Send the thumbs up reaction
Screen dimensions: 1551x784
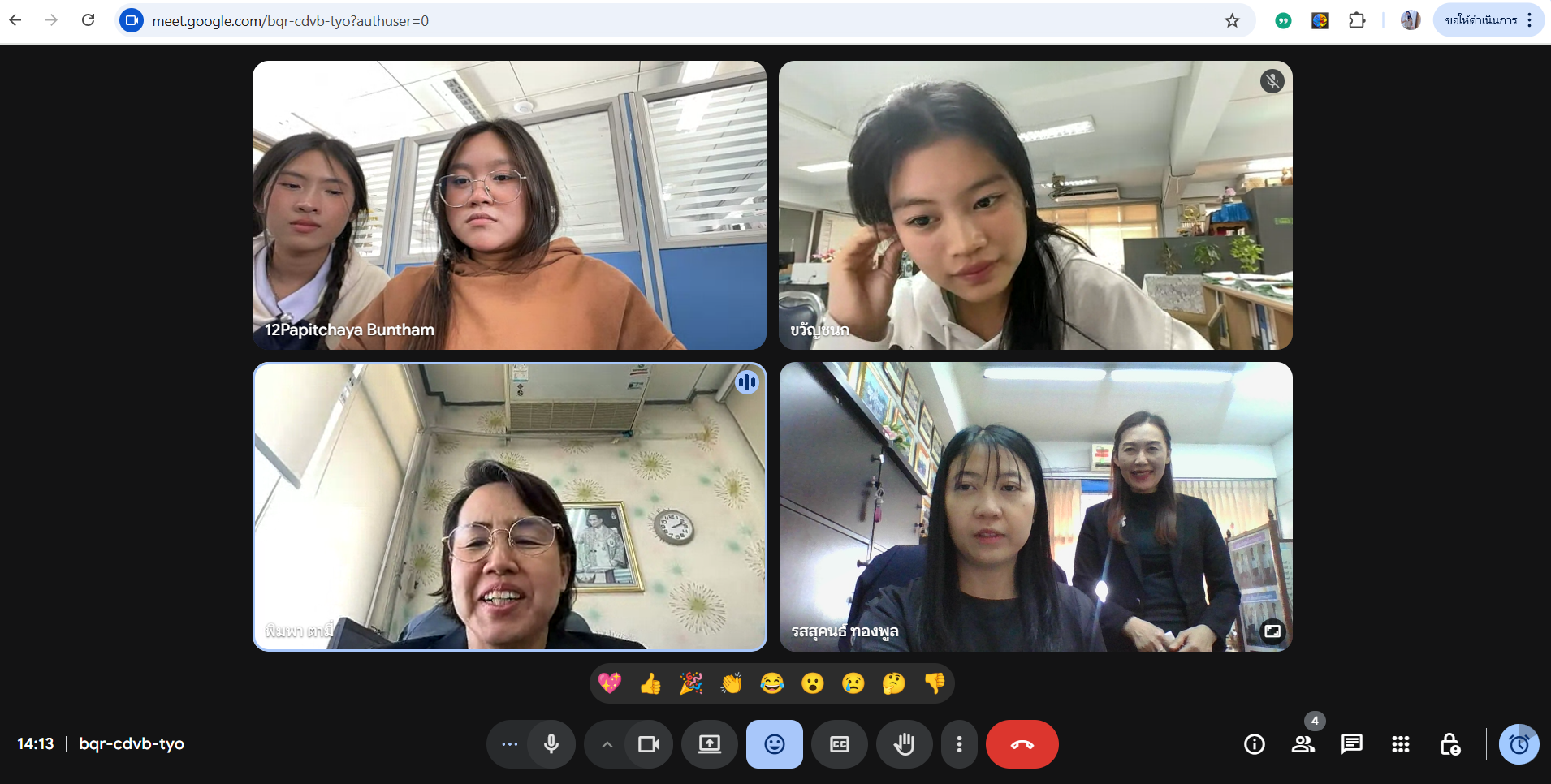[x=650, y=683]
